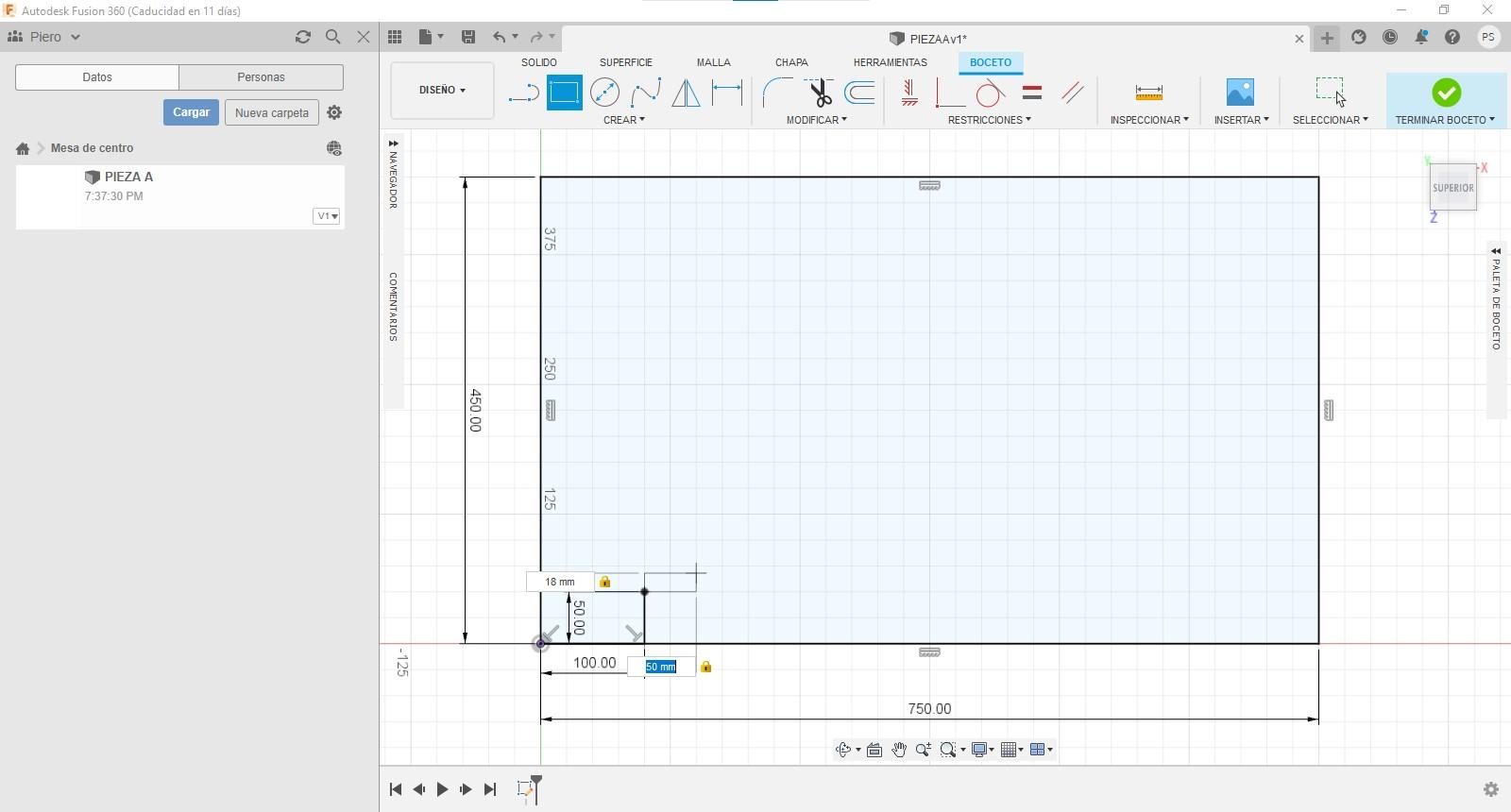Switch to the Chapa tab
Image resolution: width=1511 pixels, height=812 pixels.
point(791,62)
